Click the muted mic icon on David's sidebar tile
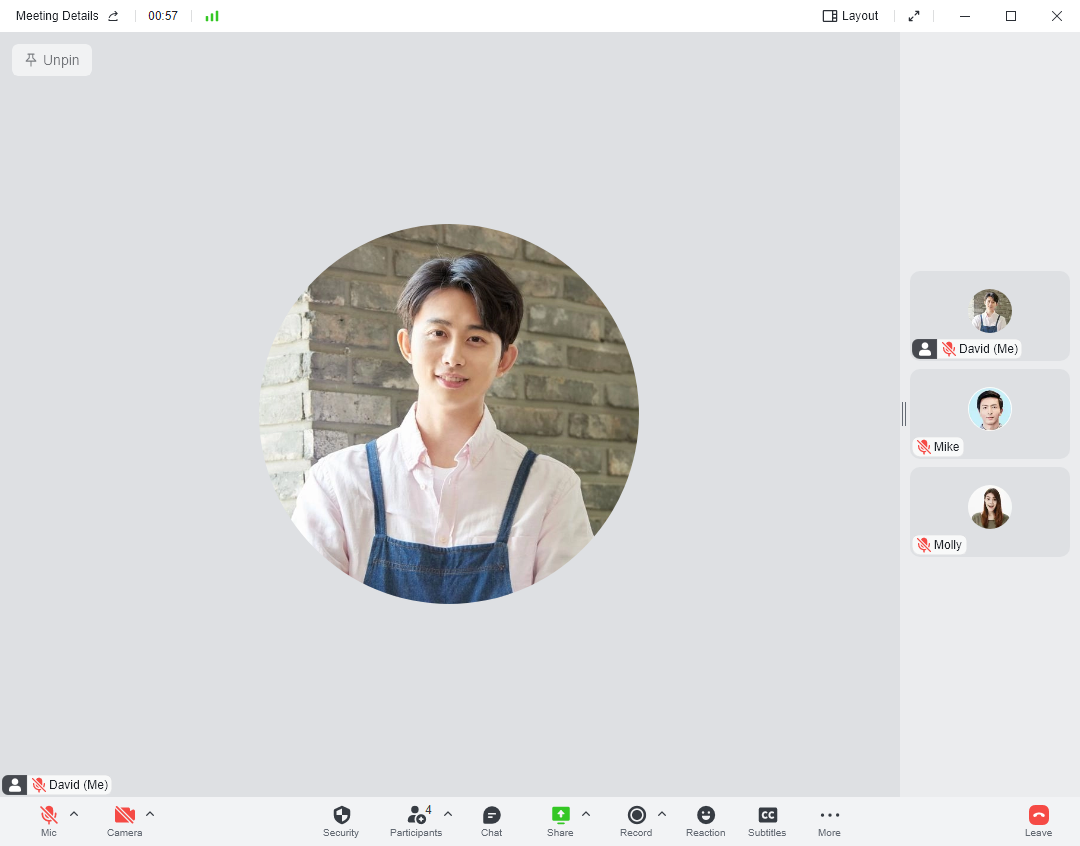Viewport: 1080px width, 846px height. tap(948, 349)
